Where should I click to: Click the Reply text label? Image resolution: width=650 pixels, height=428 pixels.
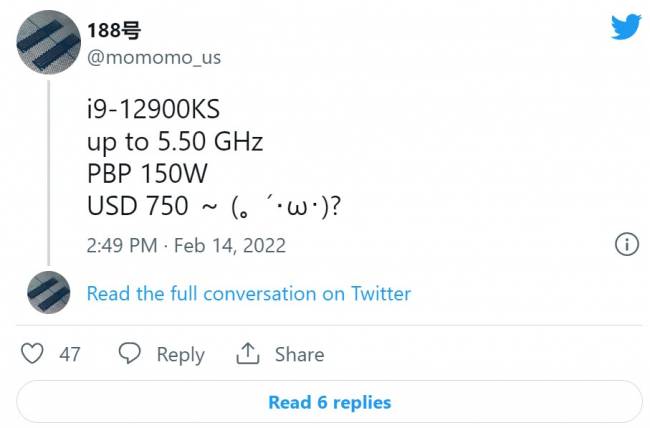click(180, 355)
